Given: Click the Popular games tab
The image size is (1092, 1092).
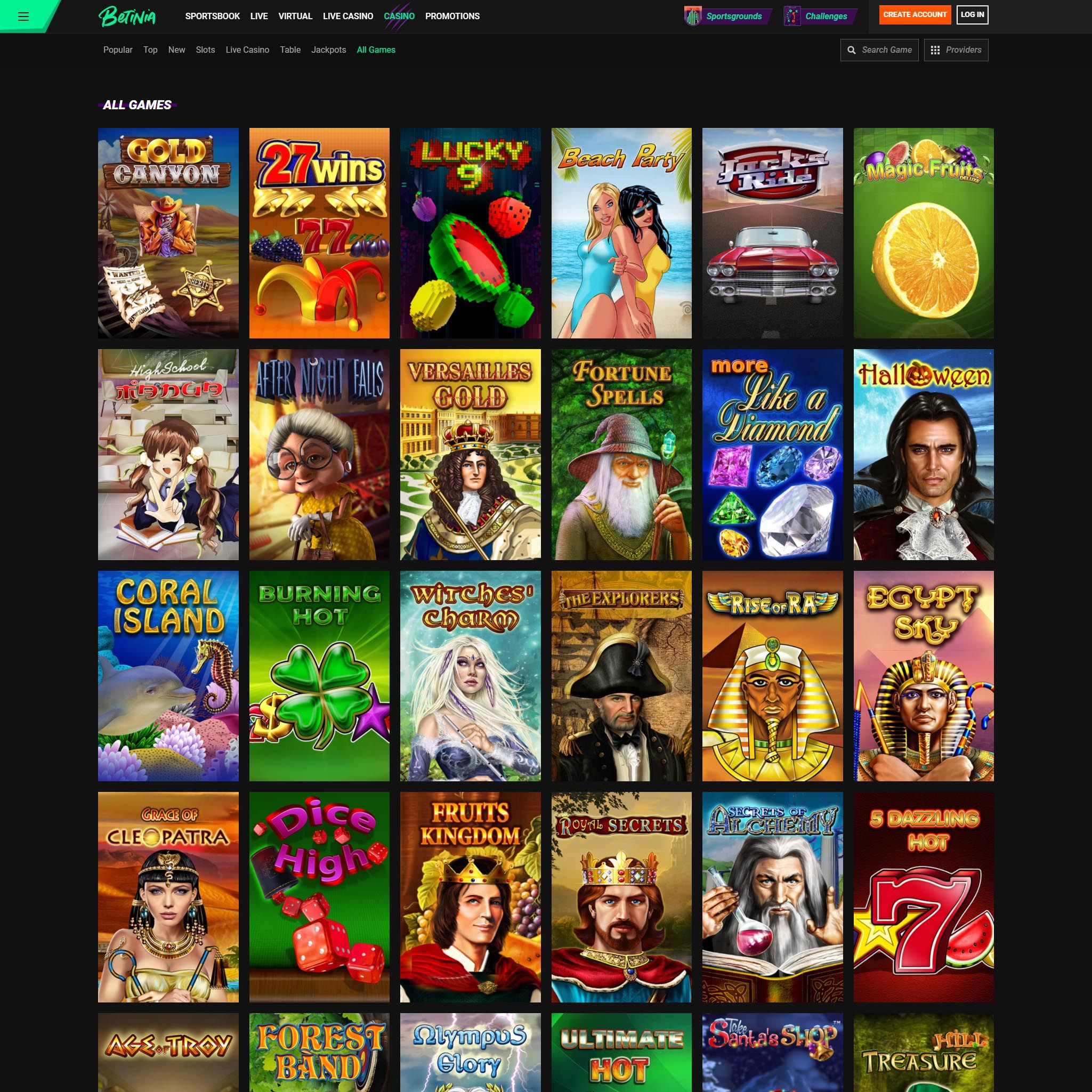Looking at the screenshot, I should coord(118,50).
